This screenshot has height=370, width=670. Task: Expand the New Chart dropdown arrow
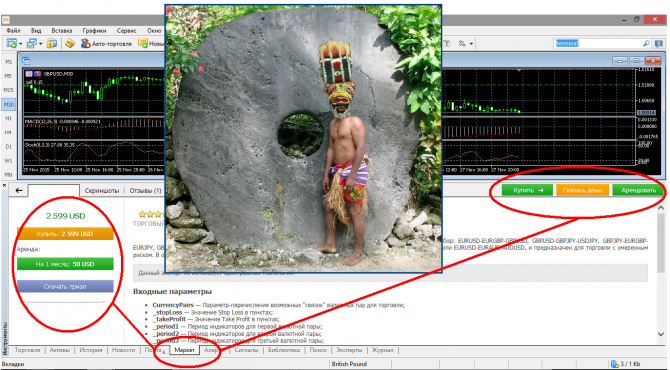[x=20, y=44]
